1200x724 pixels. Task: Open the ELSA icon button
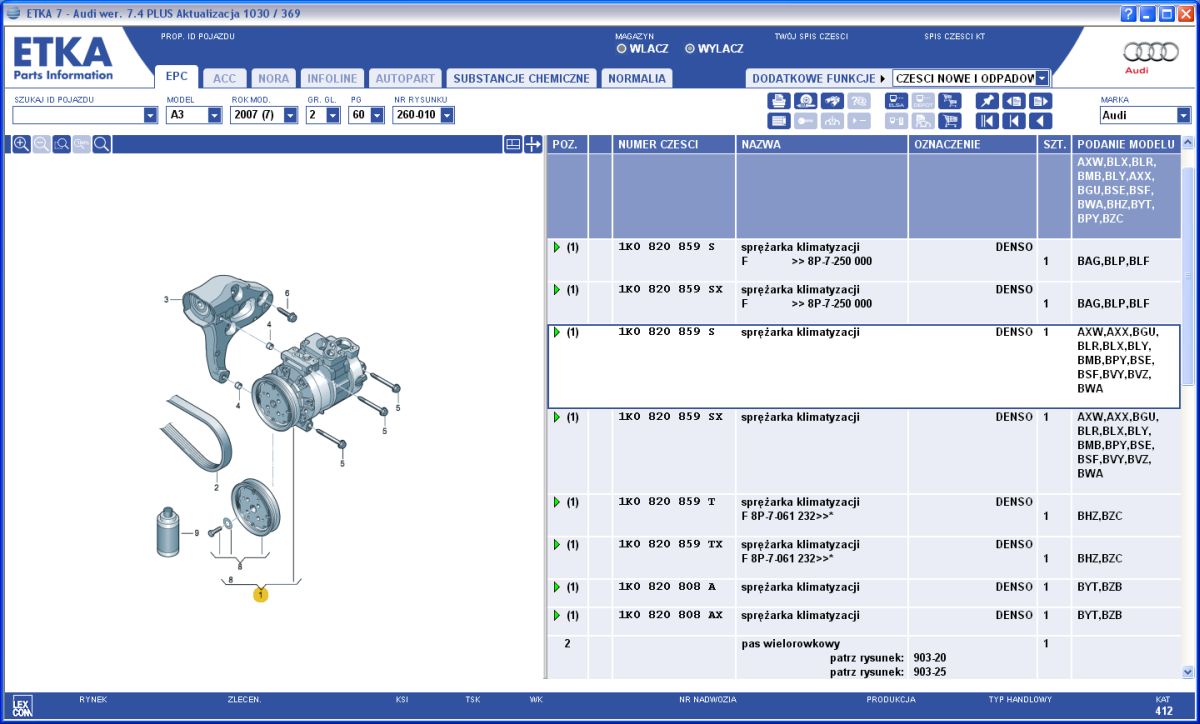pos(896,101)
